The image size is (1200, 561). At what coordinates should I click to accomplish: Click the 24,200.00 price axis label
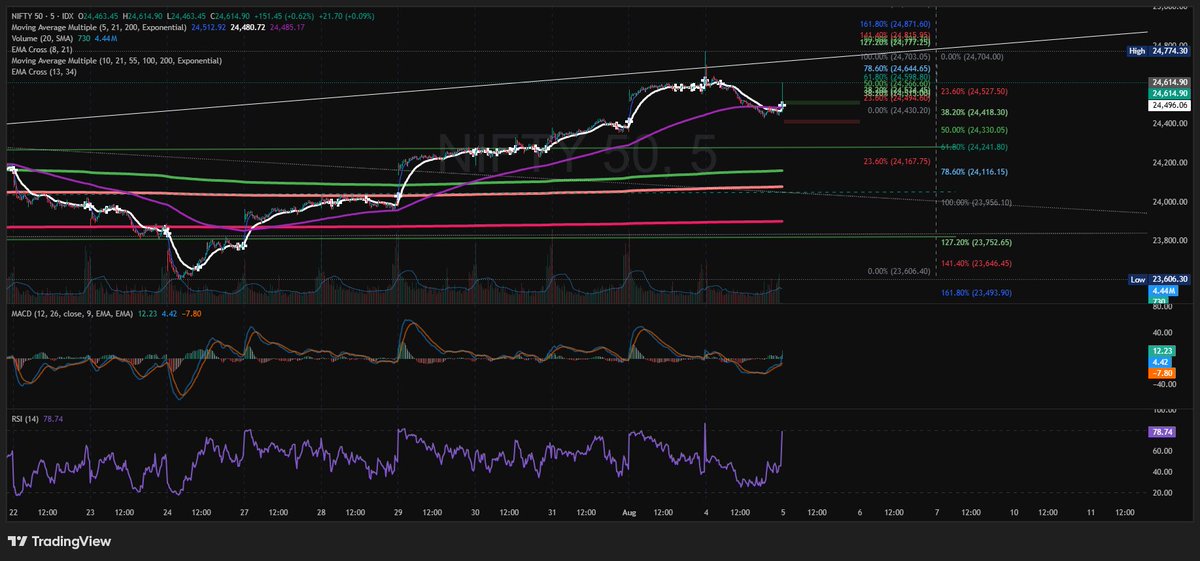(1171, 163)
